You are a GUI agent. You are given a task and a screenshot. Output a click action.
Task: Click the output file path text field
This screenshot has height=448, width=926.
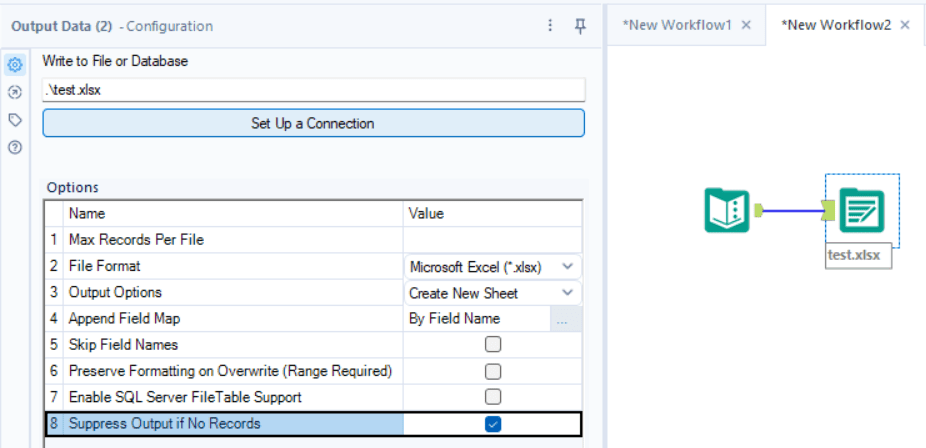click(313, 89)
